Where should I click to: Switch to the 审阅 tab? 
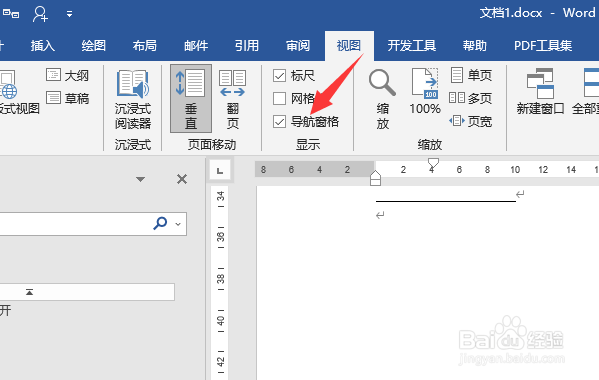click(298, 46)
